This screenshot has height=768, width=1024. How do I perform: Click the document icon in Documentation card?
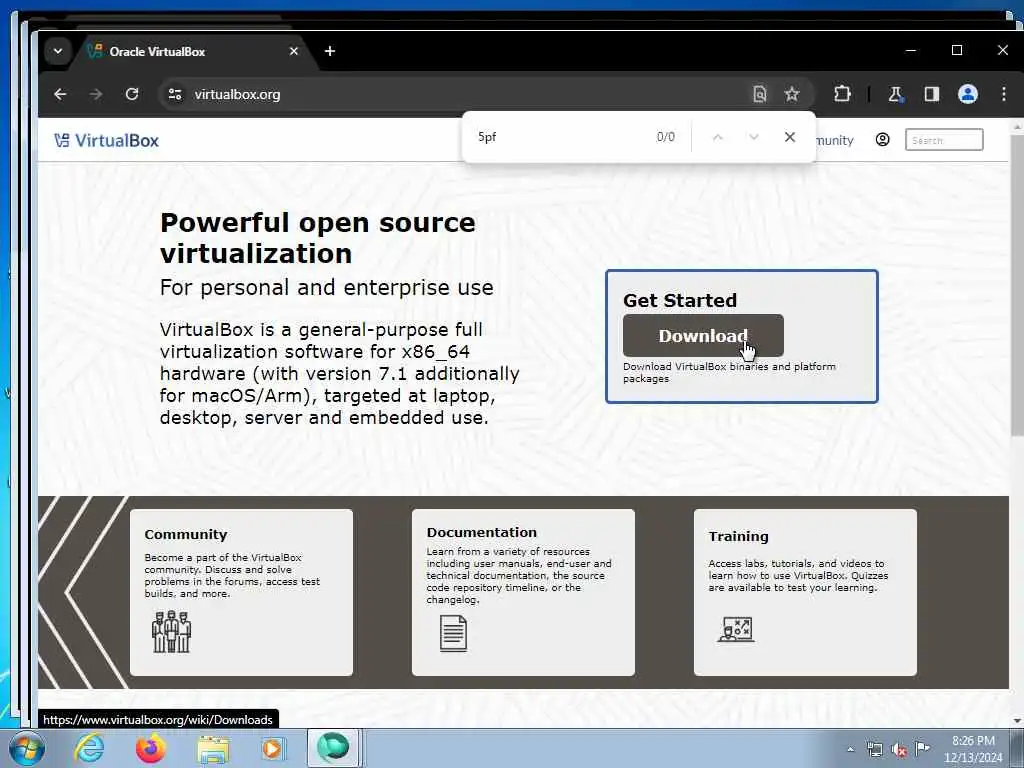453,633
